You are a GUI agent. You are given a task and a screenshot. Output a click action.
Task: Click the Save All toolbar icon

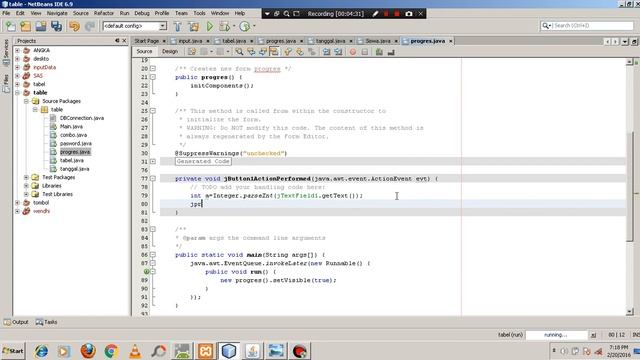[x=56, y=27]
